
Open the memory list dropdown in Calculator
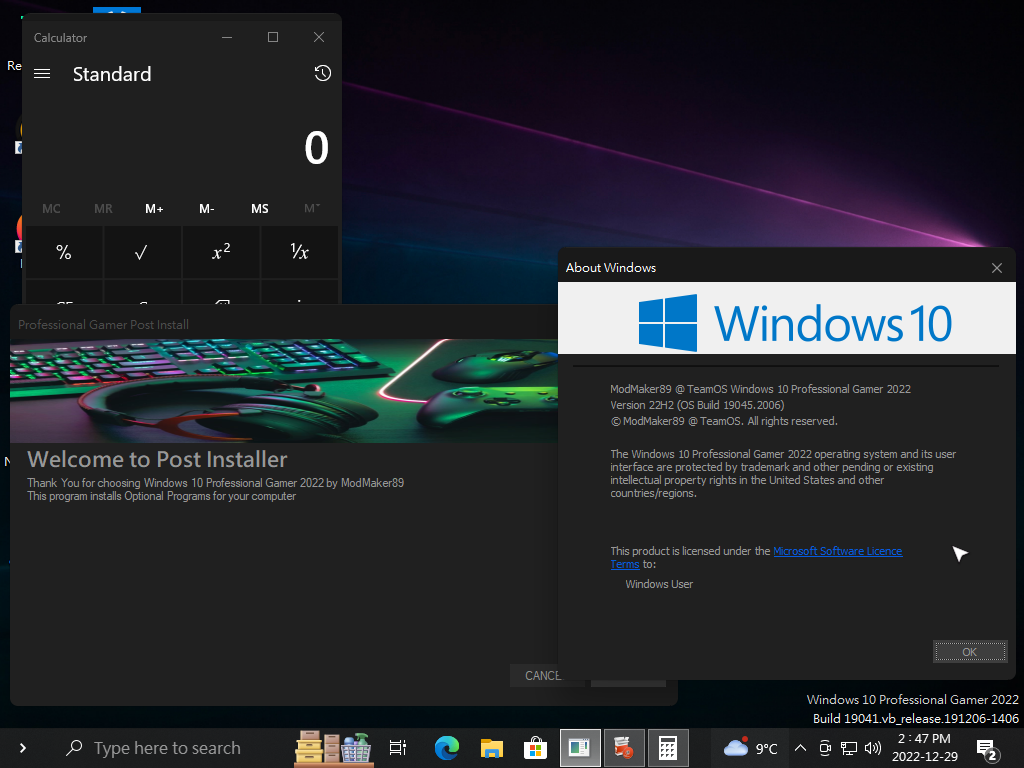[312, 209]
